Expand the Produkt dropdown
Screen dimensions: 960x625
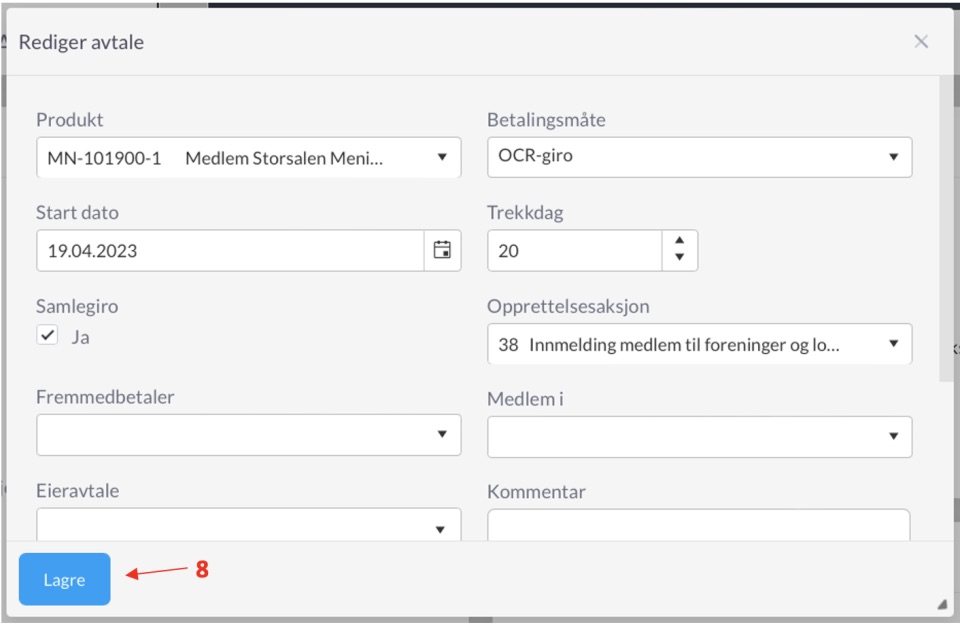click(249, 157)
